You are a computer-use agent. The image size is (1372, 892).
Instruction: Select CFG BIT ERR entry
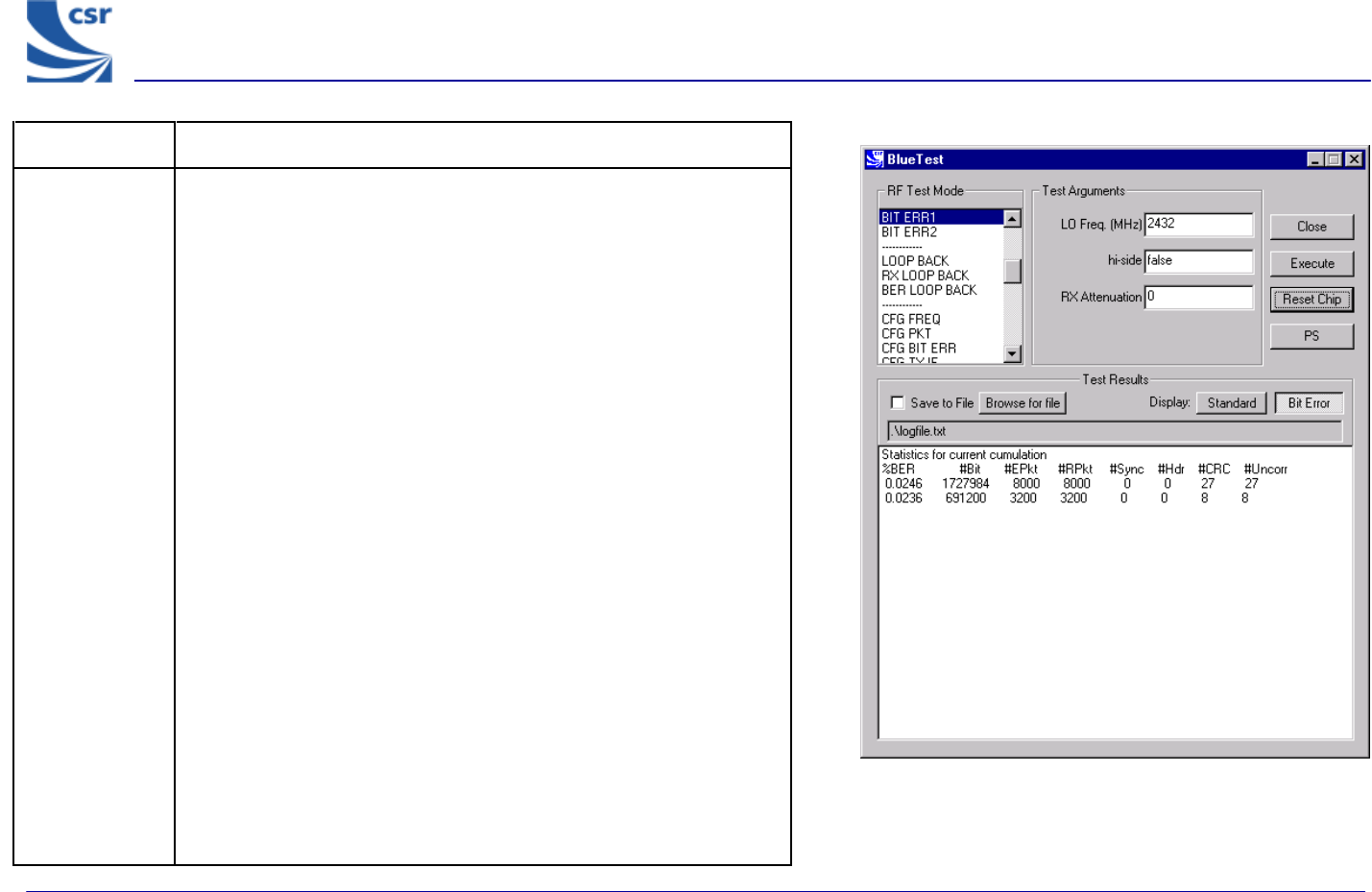pos(919,349)
